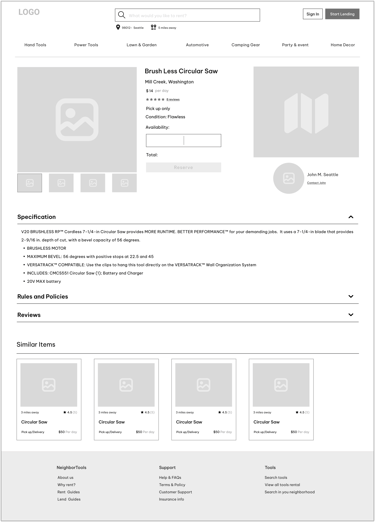The image size is (375, 522).
Task: Focus the search input field
Action: tap(187, 15)
